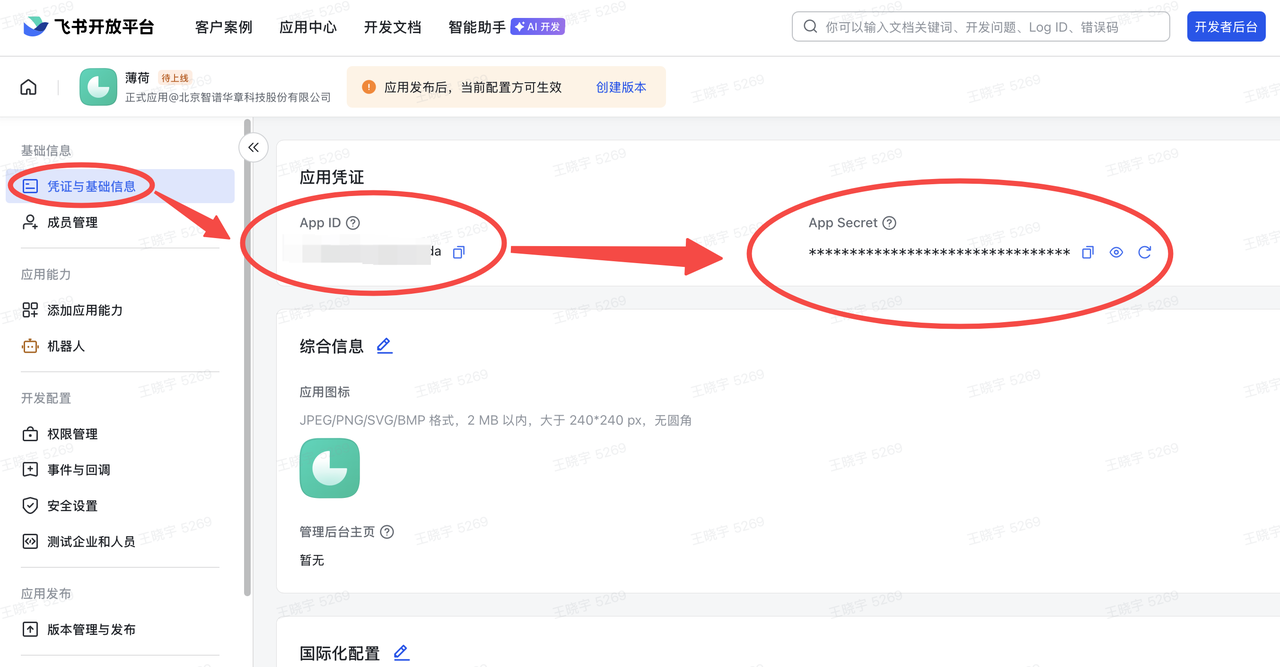The height and width of the screenshot is (667, 1280).
Task: Open 凭证与基础信息 in sidebar
Action: 91,186
